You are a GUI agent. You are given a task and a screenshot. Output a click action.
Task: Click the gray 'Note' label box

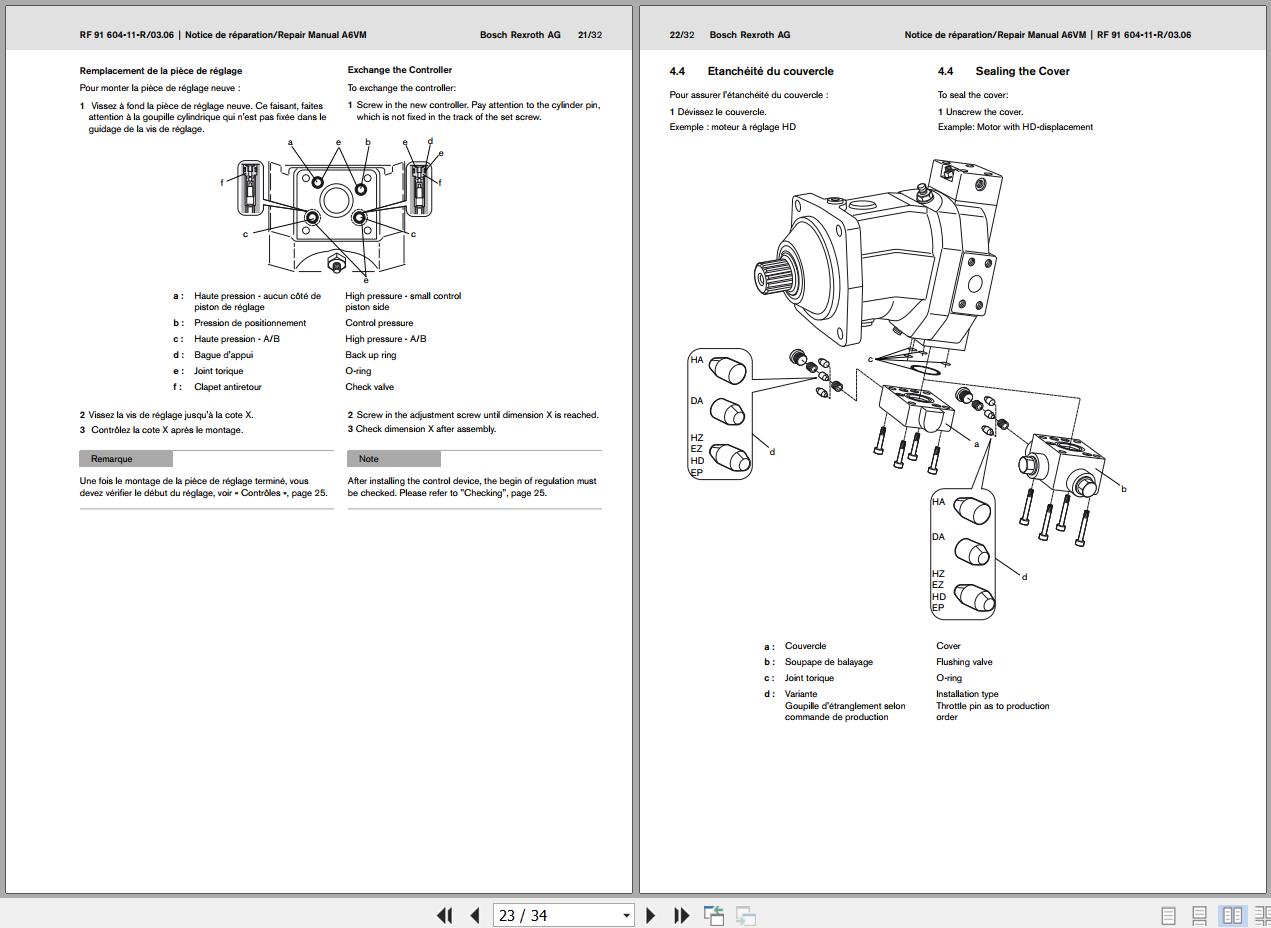(x=394, y=459)
